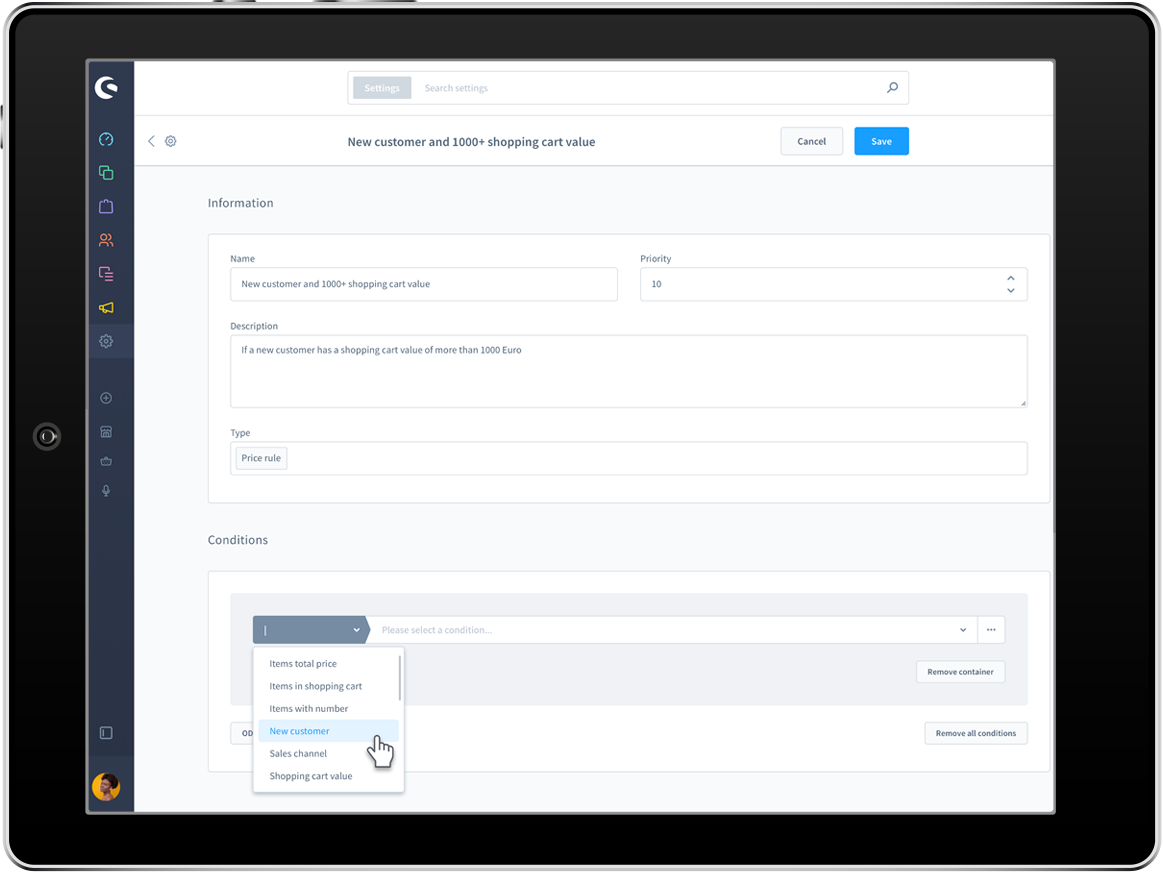Image resolution: width=1163 pixels, height=872 pixels.
Task: Save the rule
Action: [x=881, y=141]
